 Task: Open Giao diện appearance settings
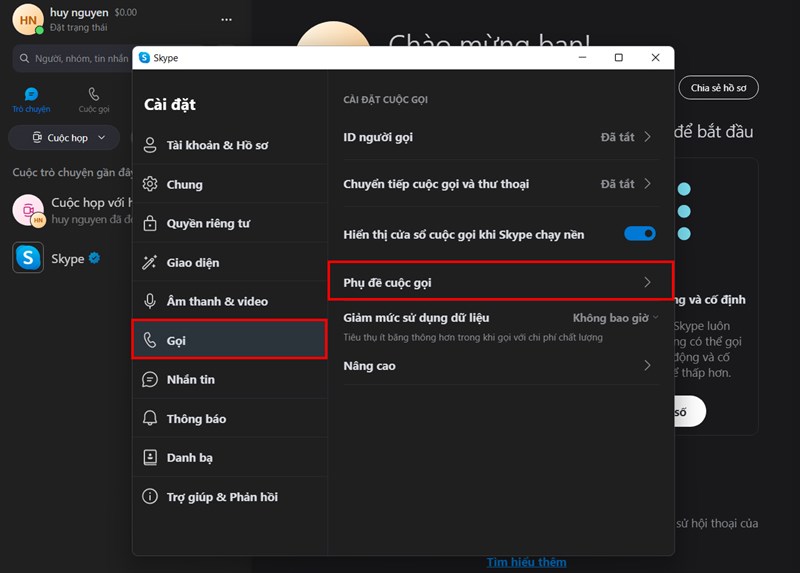[230, 262]
